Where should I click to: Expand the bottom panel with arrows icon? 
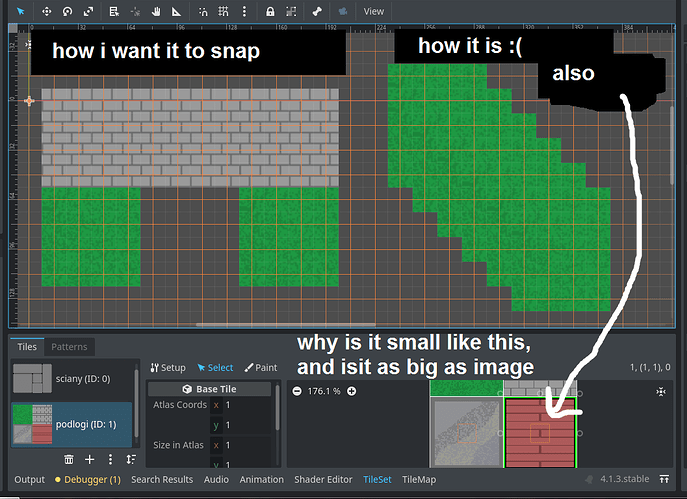[x=664, y=479]
